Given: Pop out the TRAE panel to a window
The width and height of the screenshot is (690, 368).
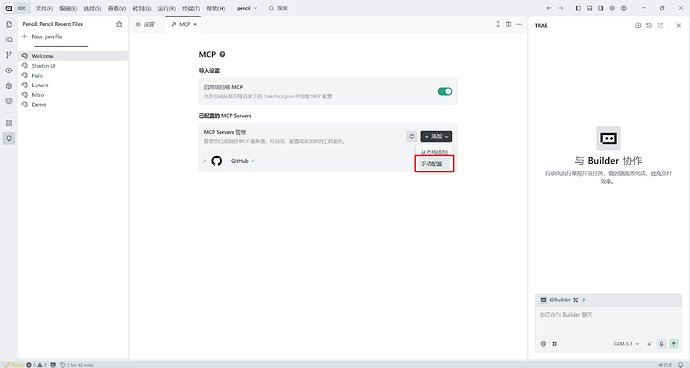Looking at the screenshot, I should [660, 26].
